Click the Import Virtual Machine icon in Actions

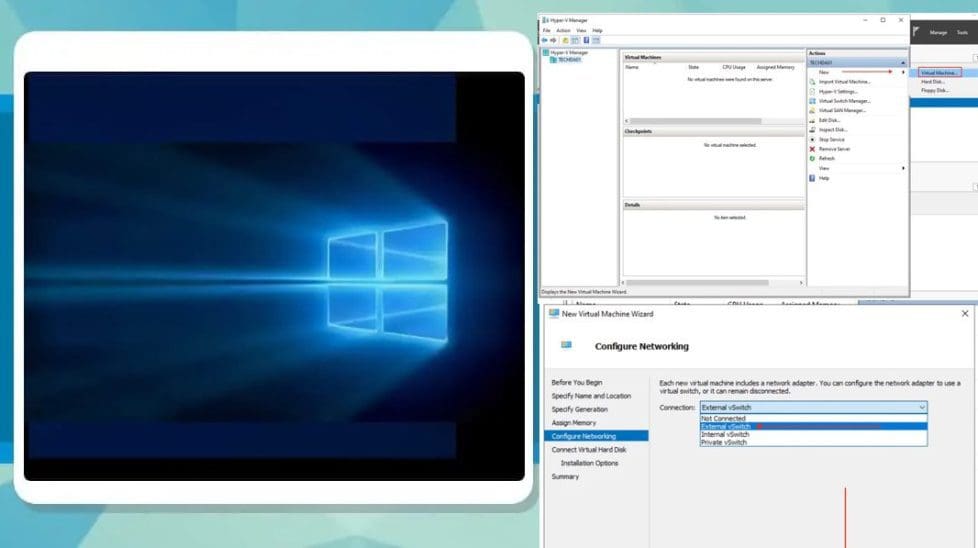(x=812, y=82)
